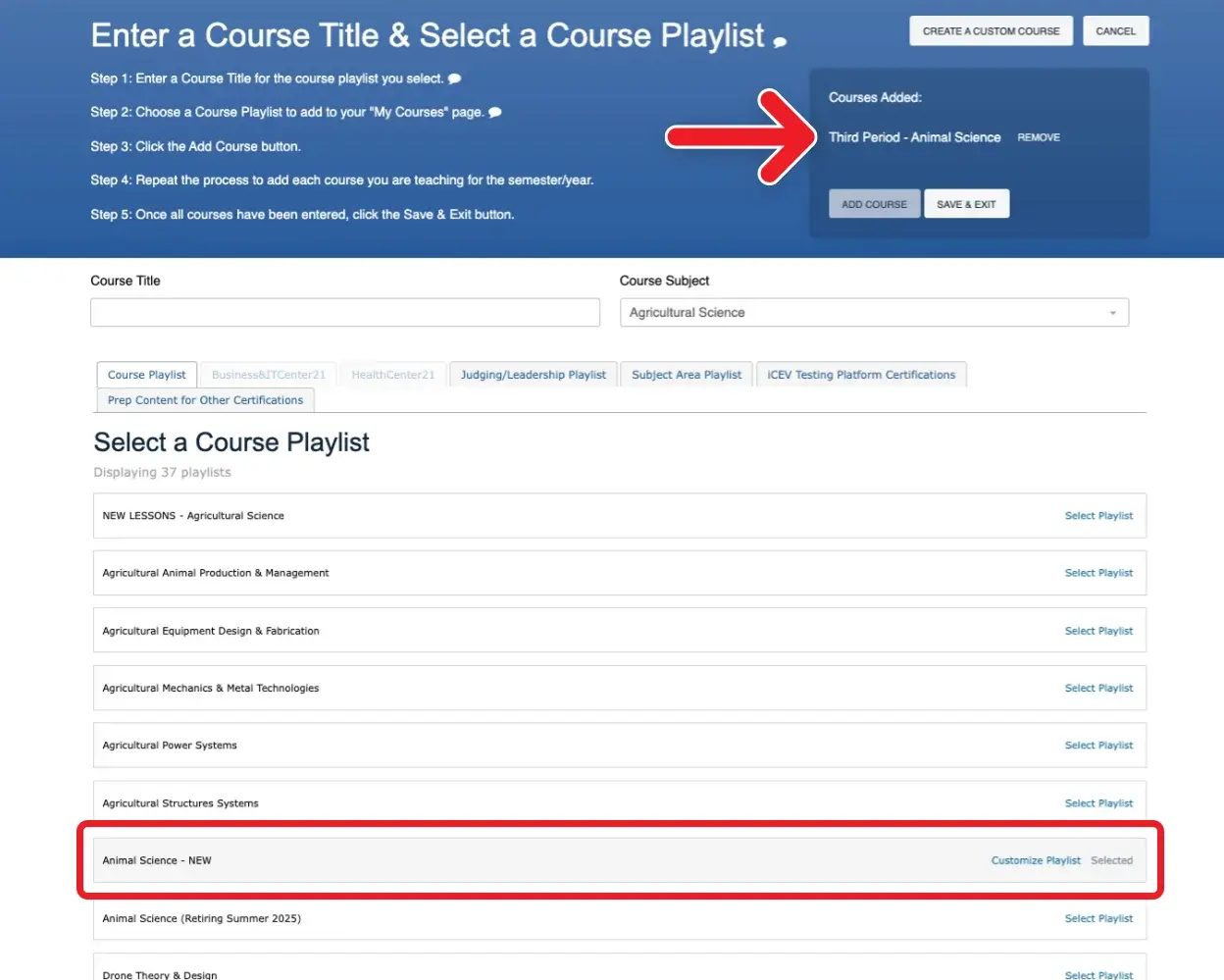Click Create a Custom Course button
The height and width of the screenshot is (980, 1224).
(991, 31)
